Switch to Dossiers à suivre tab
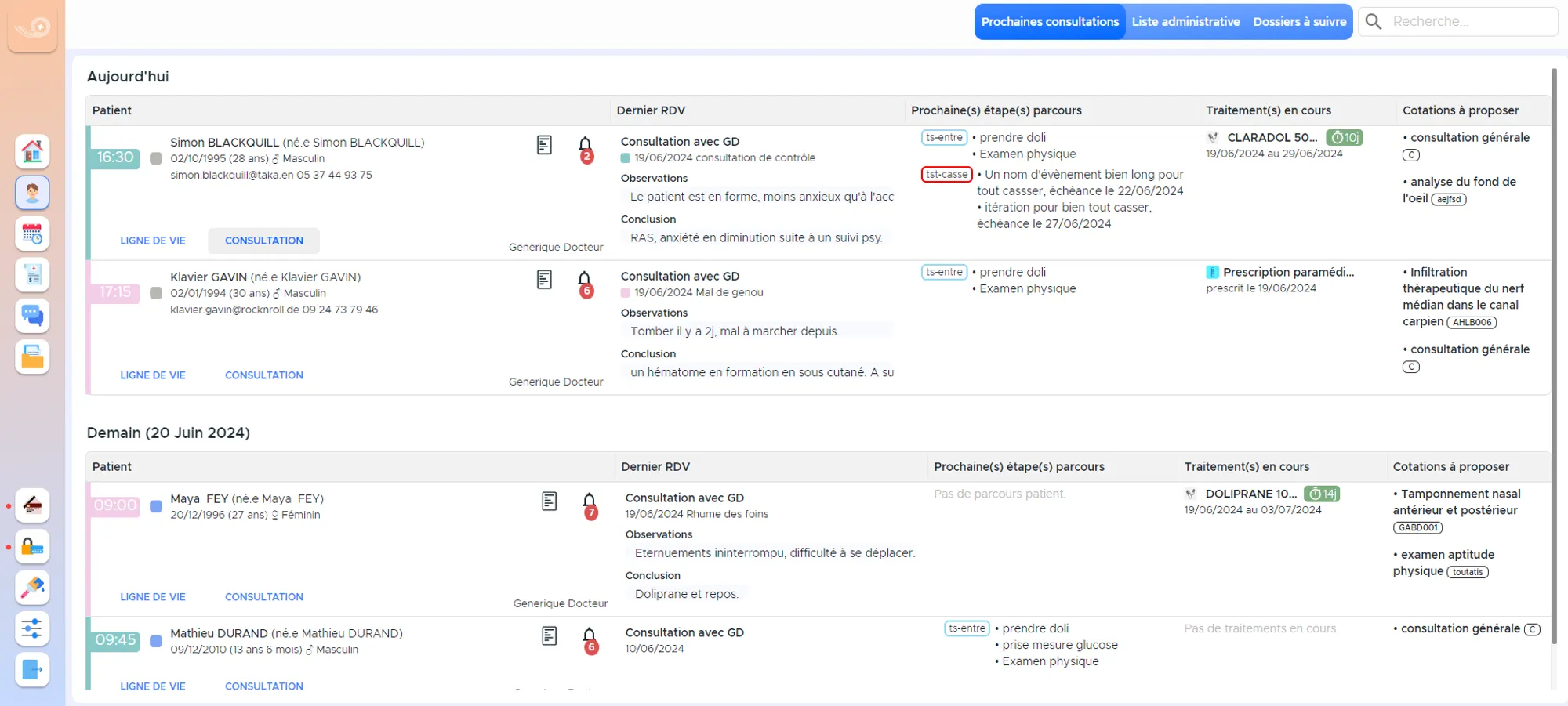 1299,22
